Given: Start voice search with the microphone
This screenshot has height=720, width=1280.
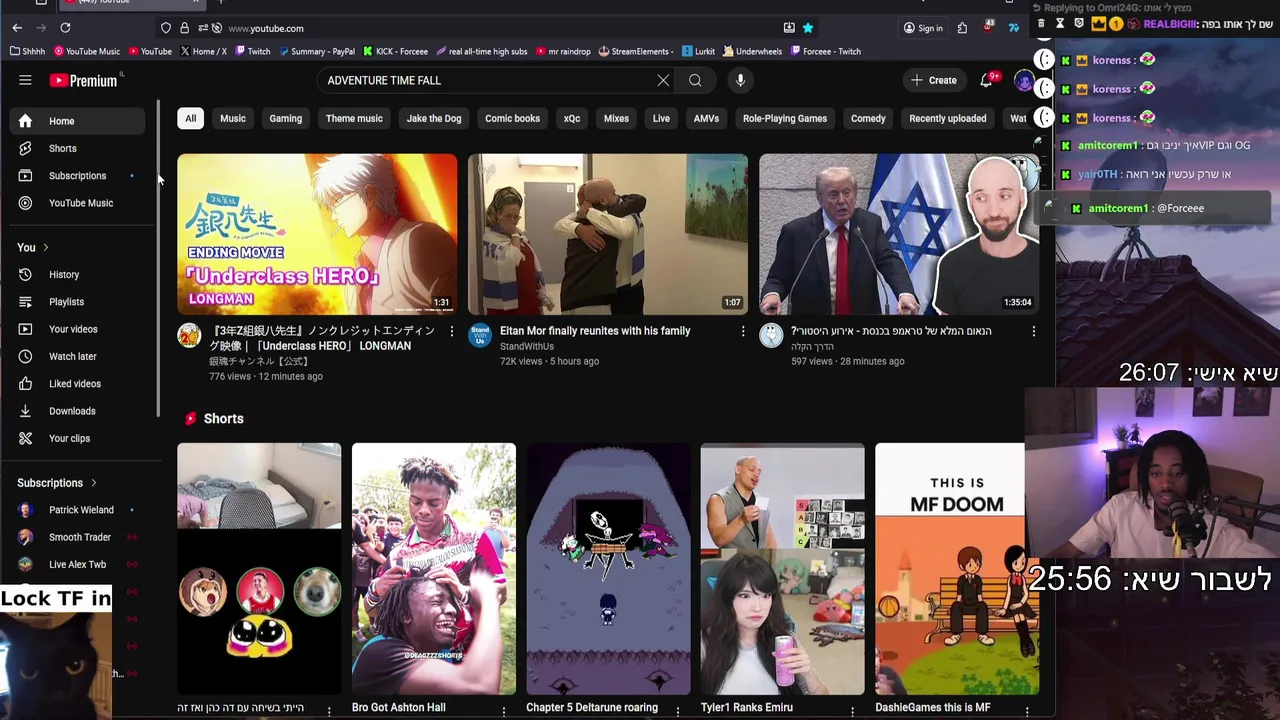Looking at the screenshot, I should pyautogui.click(x=740, y=80).
